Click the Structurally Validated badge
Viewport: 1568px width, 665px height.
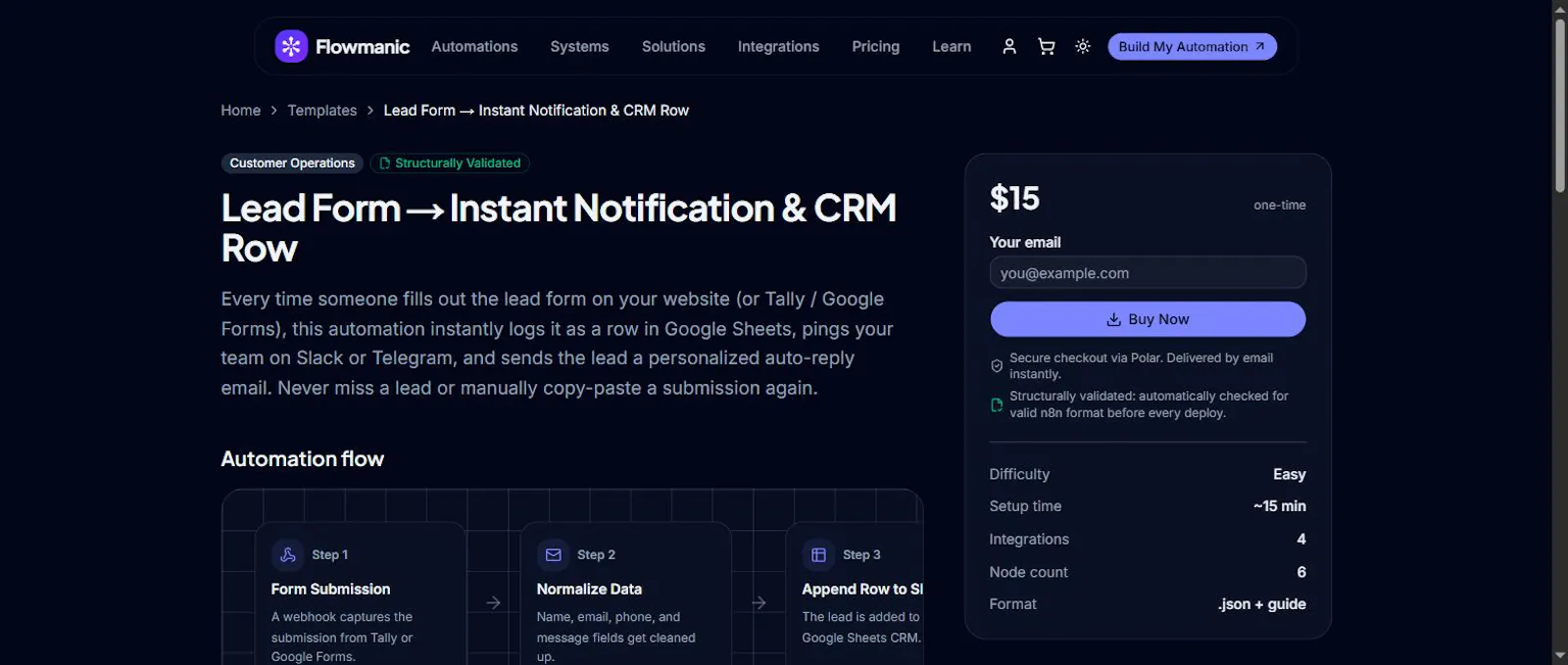450,164
